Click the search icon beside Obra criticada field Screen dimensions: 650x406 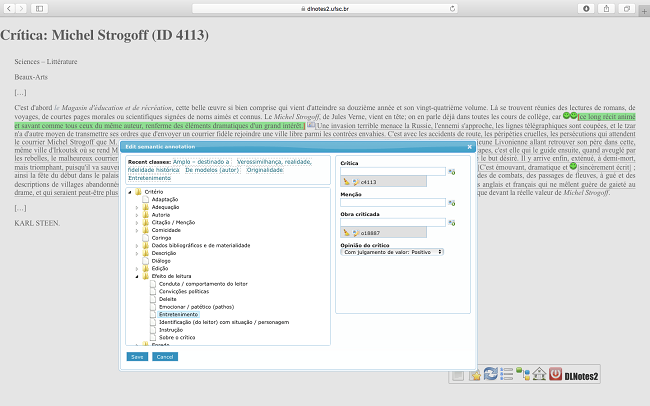tap(453, 222)
